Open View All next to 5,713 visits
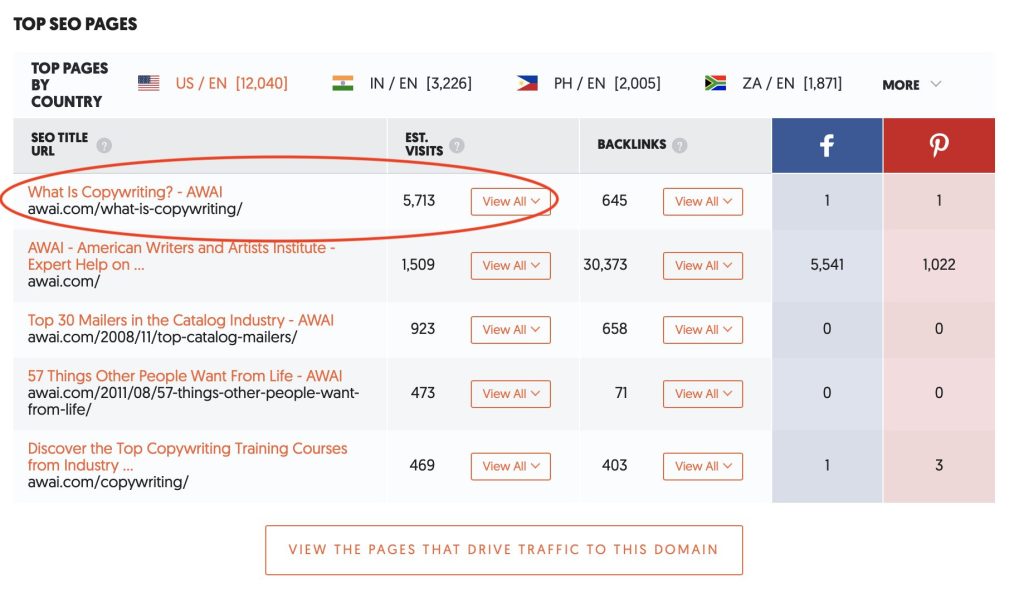This screenshot has width=1024, height=592. [510, 201]
